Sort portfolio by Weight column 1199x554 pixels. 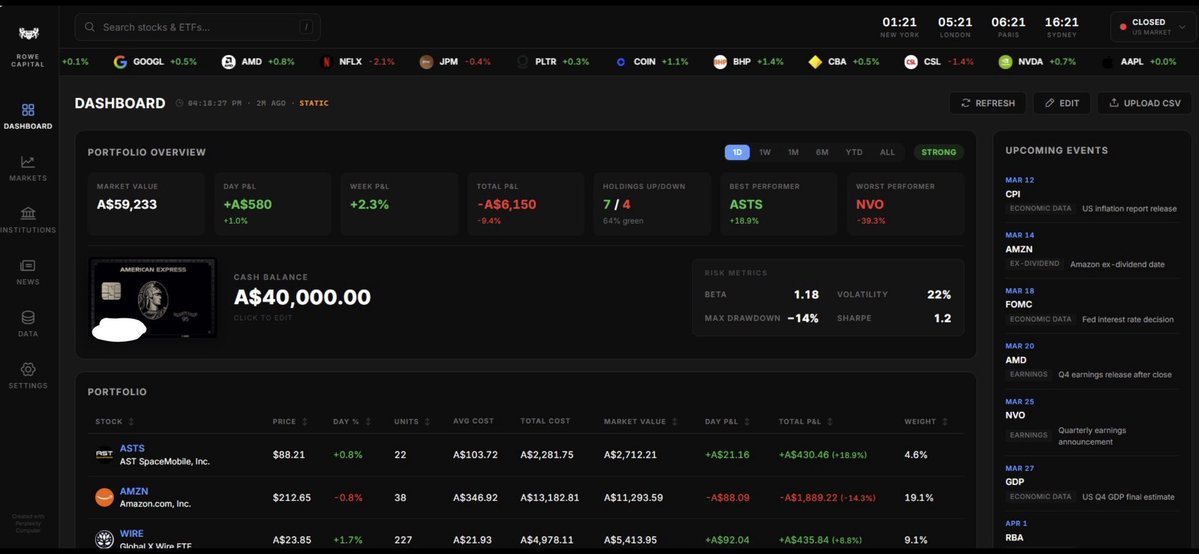point(926,422)
